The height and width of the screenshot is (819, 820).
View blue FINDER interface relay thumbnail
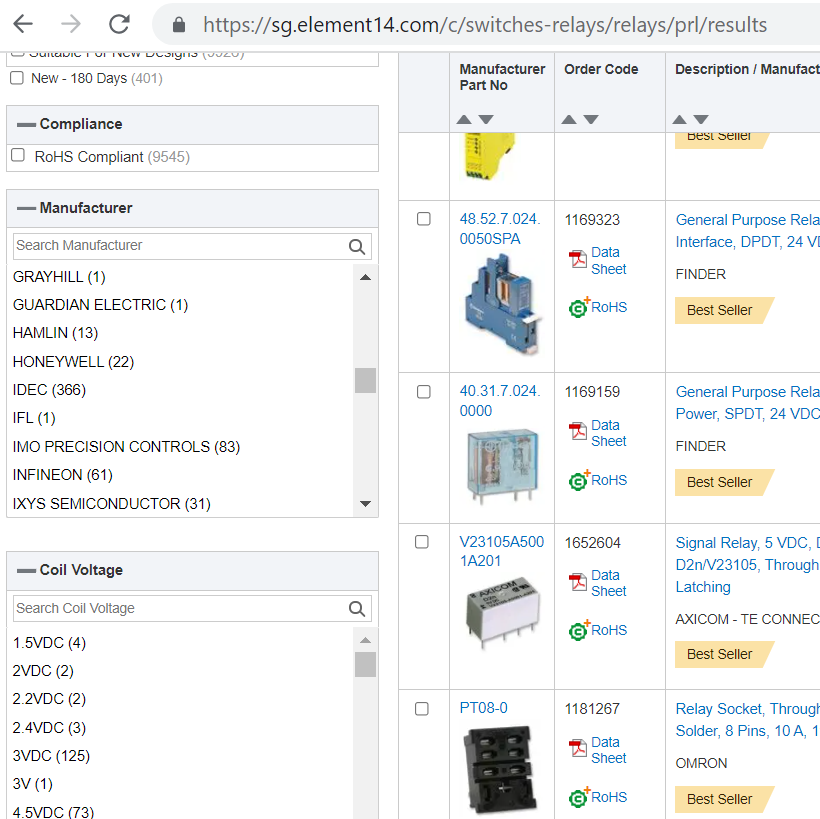(503, 304)
